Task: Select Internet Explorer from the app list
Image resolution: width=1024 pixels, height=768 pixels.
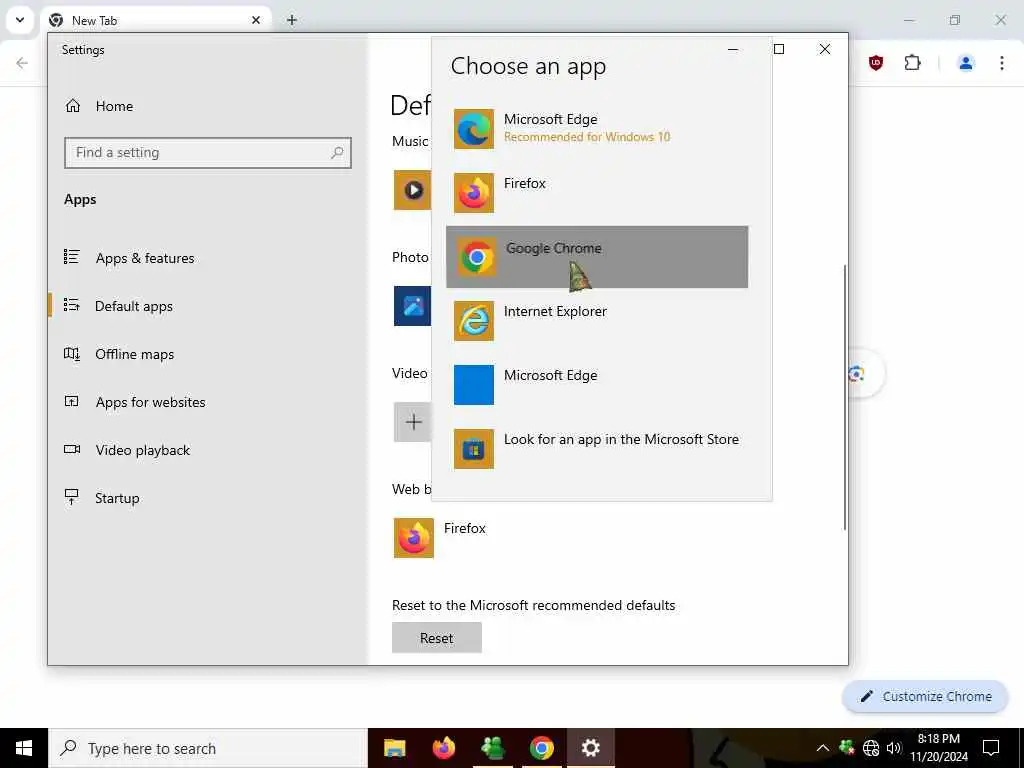Action: (597, 321)
